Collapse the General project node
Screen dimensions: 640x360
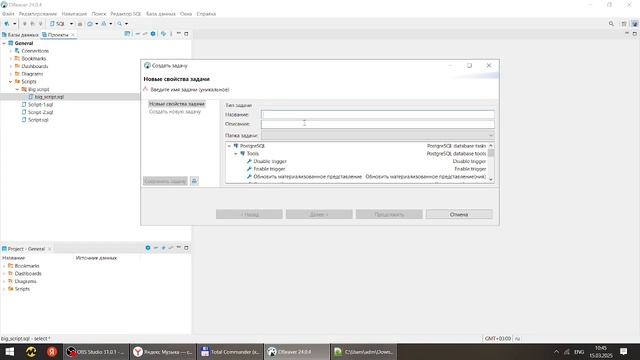click(x=4, y=43)
